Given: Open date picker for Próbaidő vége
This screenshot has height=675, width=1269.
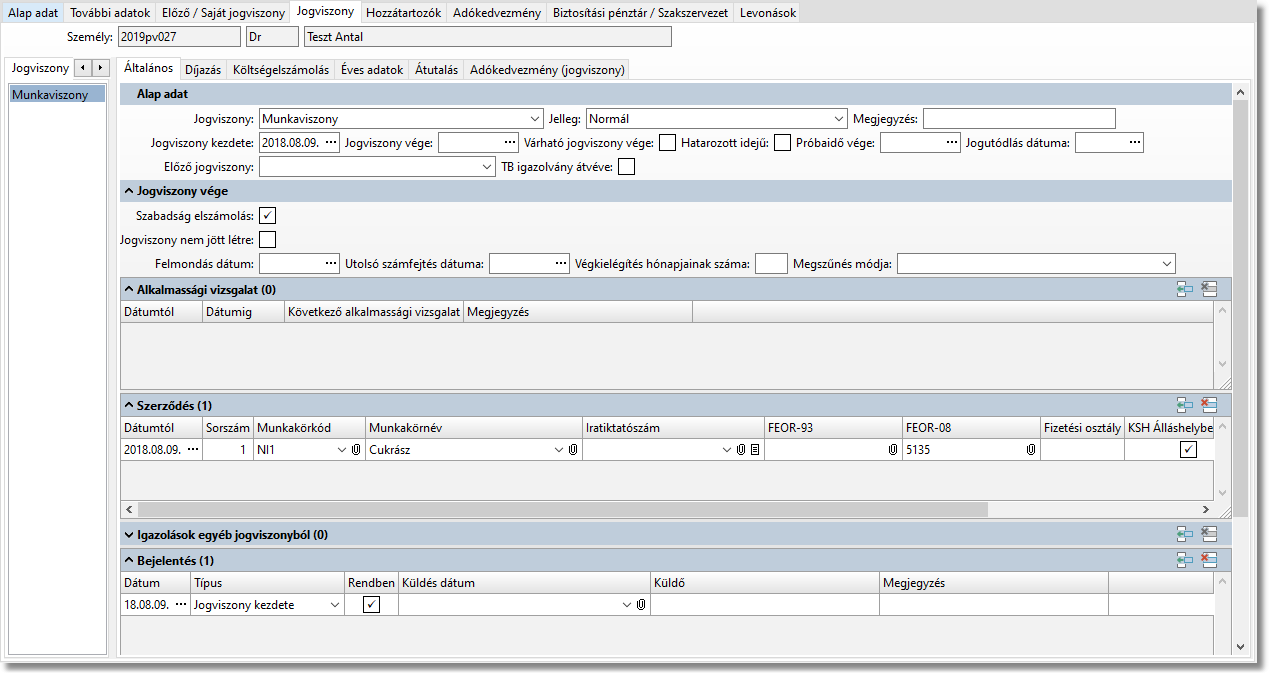Looking at the screenshot, I should coord(952,142).
